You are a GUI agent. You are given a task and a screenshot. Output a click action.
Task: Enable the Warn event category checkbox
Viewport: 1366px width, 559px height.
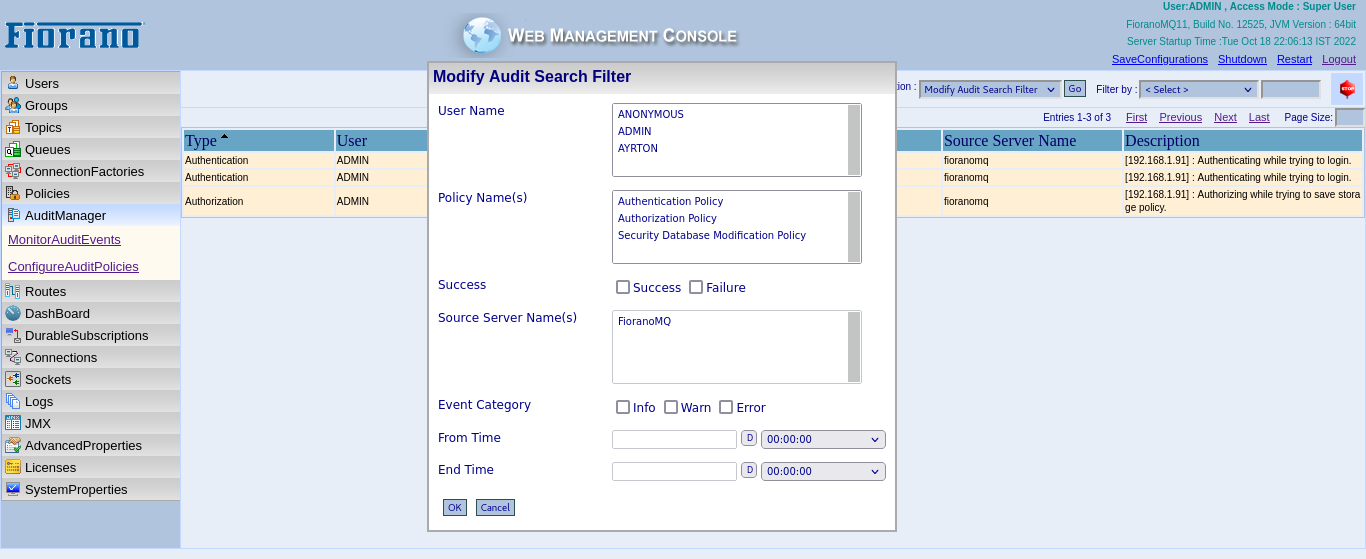point(671,407)
